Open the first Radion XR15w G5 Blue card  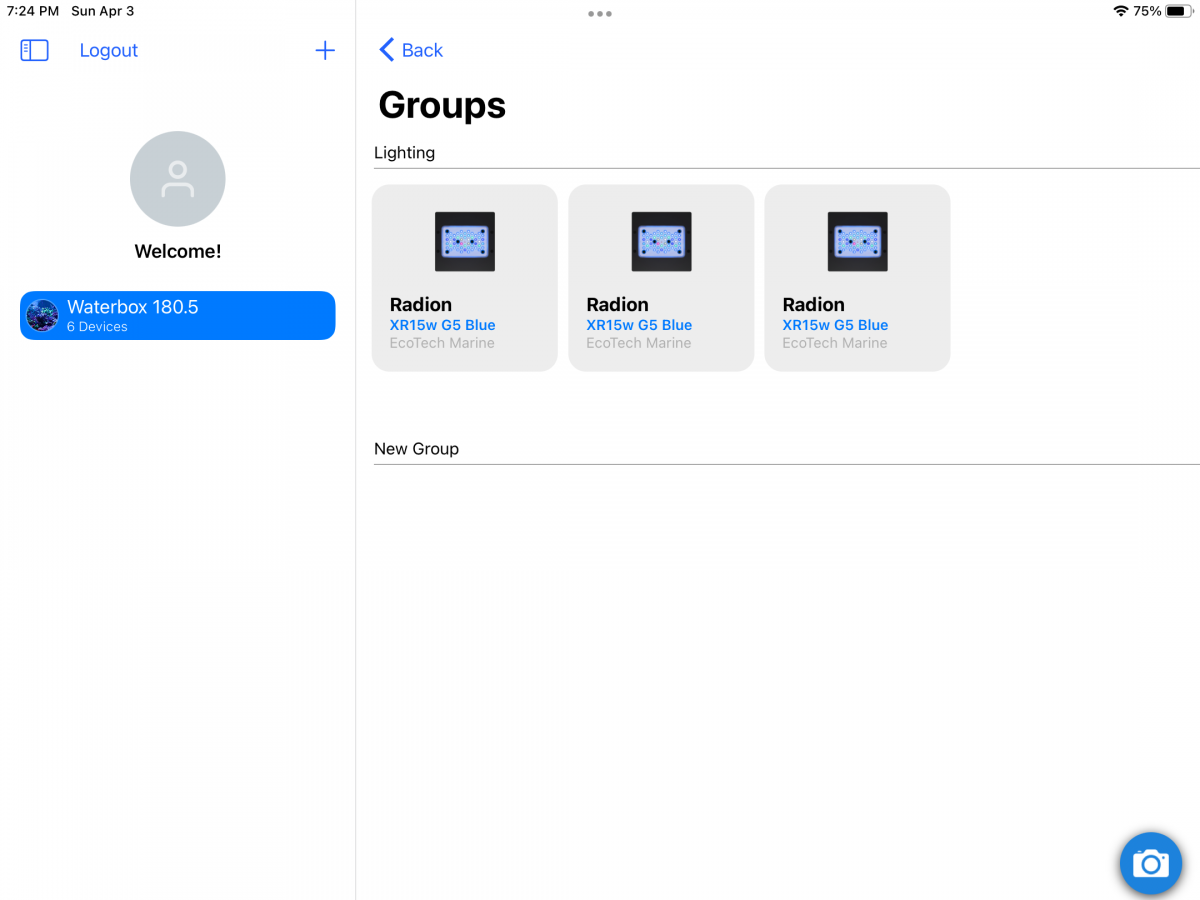pyautogui.click(x=465, y=278)
